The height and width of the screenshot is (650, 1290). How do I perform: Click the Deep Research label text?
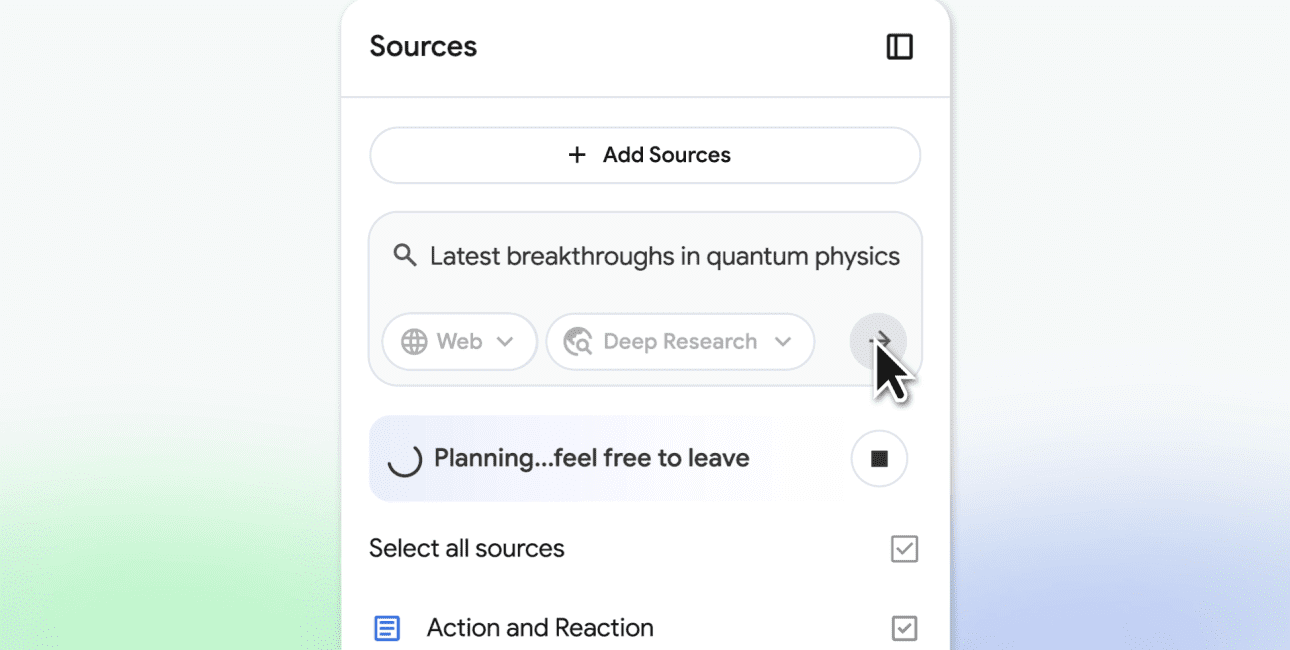point(680,342)
